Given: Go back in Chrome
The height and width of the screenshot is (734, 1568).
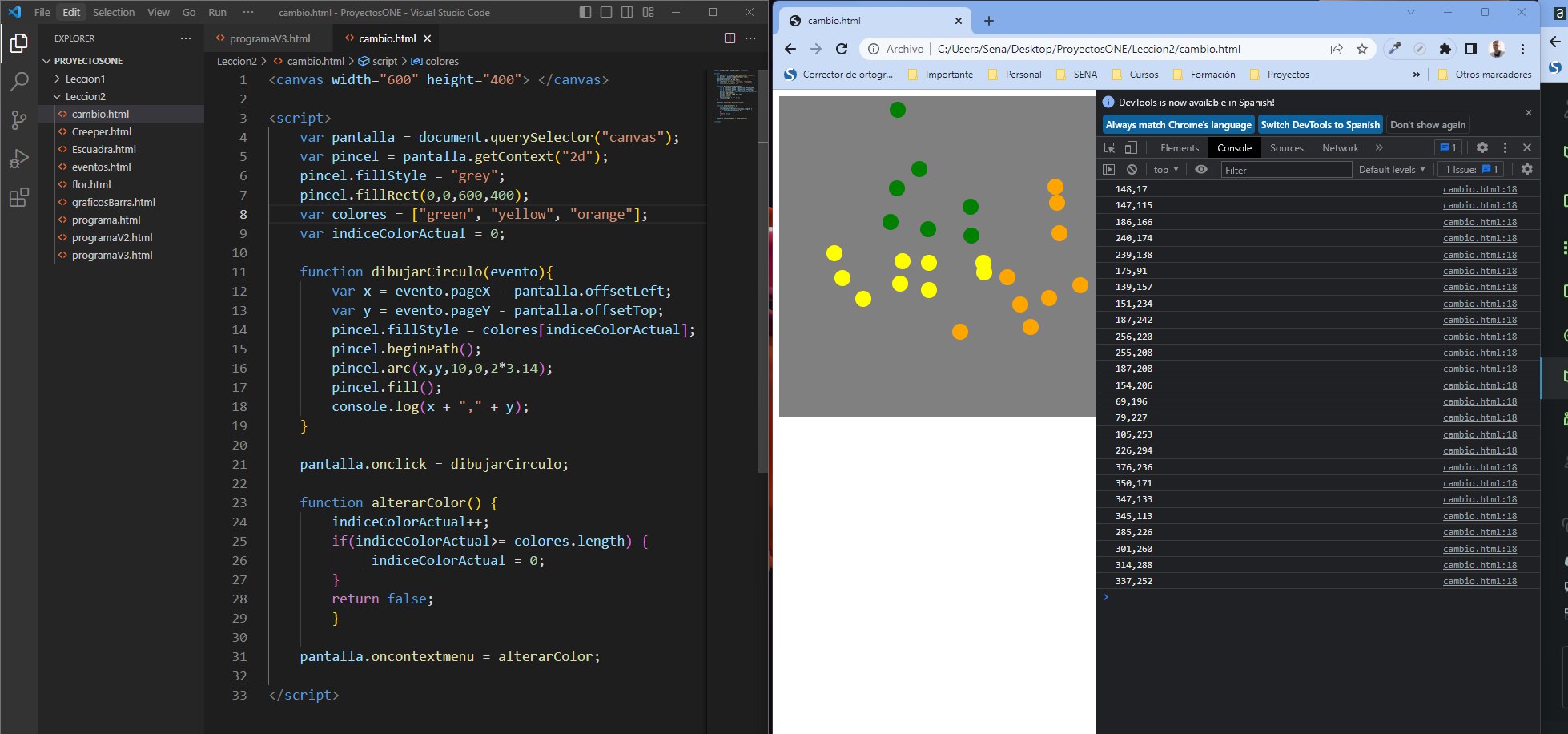Looking at the screenshot, I should (x=790, y=49).
